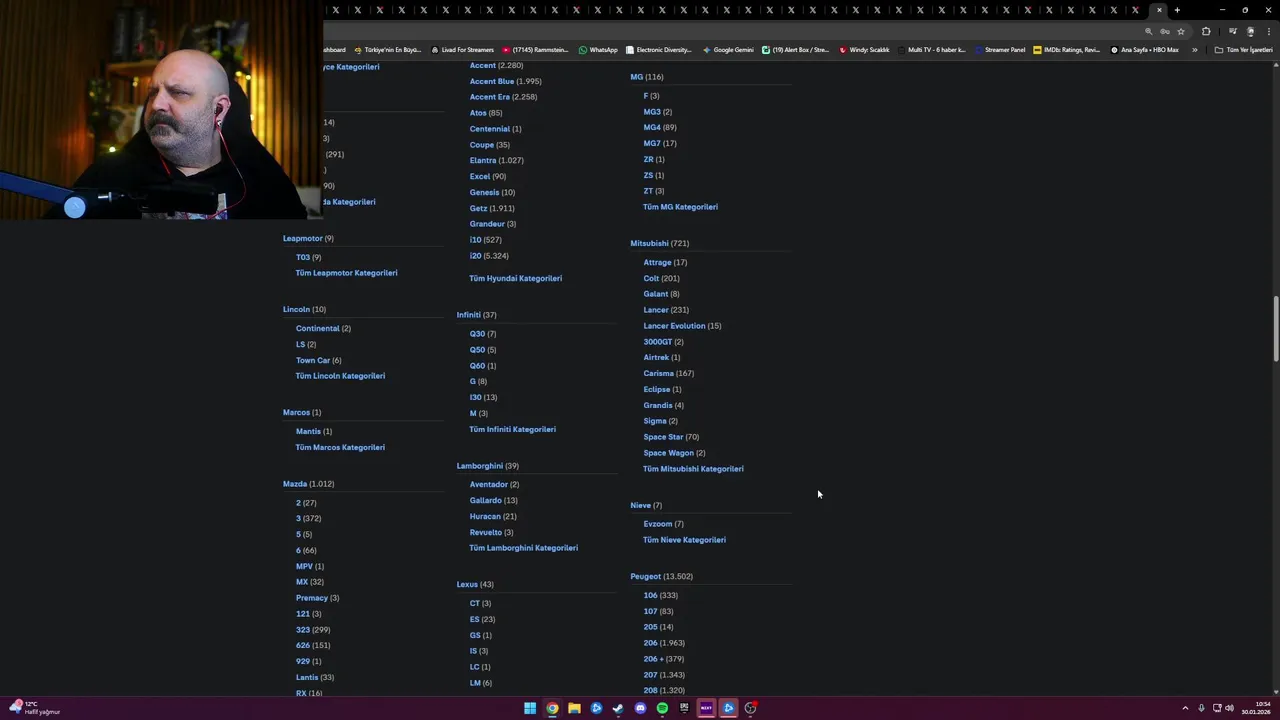The width and height of the screenshot is (1280, 720).
Task: Open the Chrome extensions puzzle icon
Action: pyautogui.click(x=1206, y=31)
